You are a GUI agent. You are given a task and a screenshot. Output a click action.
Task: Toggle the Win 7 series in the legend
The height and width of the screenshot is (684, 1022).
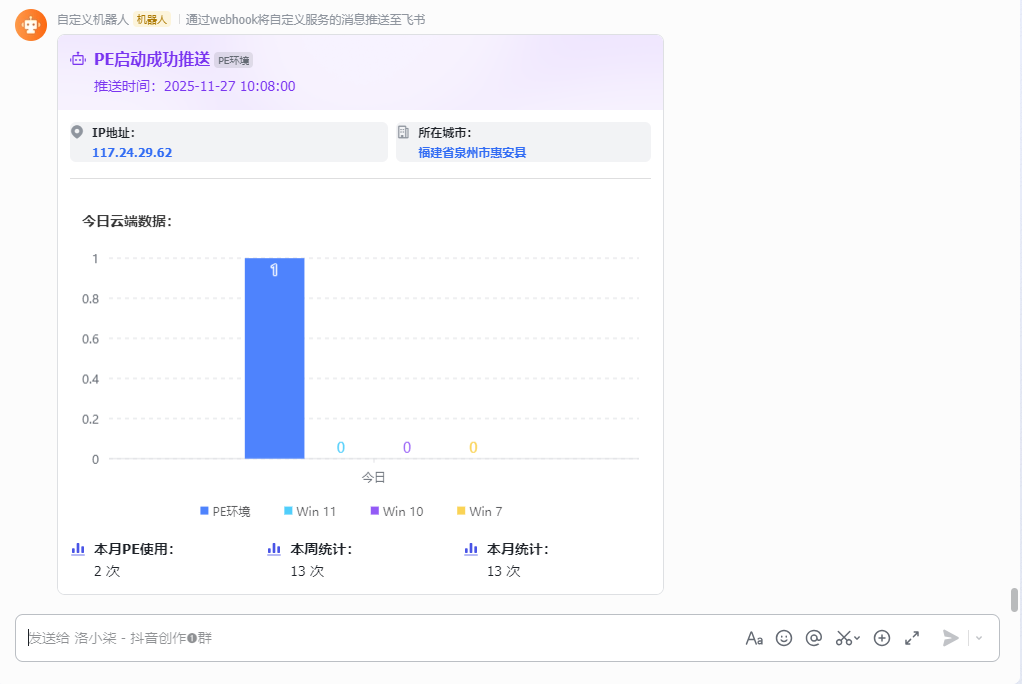[478, 511]
